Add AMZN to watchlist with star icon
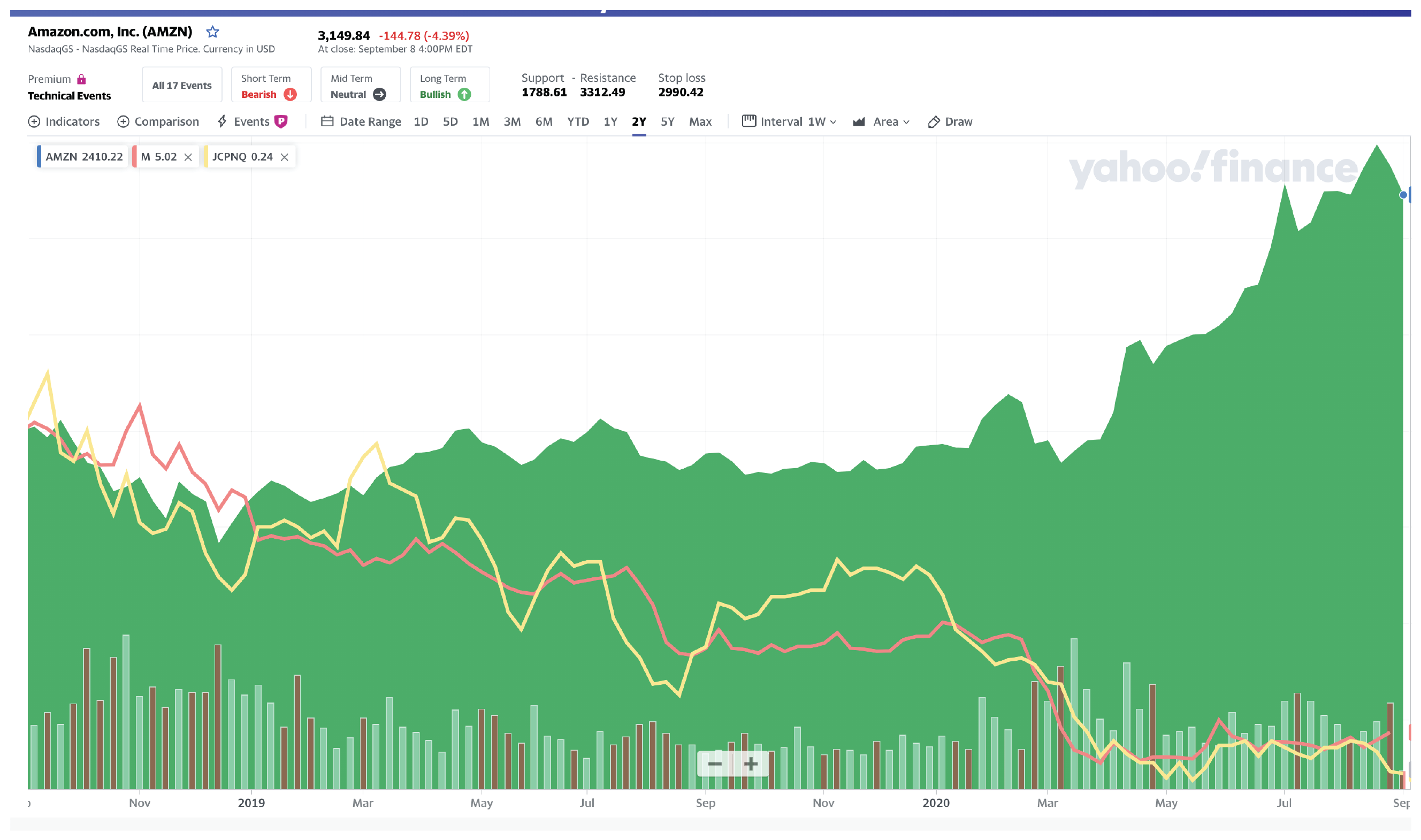This screenshot has width=1421, height=840. click(x=212, y=32)
